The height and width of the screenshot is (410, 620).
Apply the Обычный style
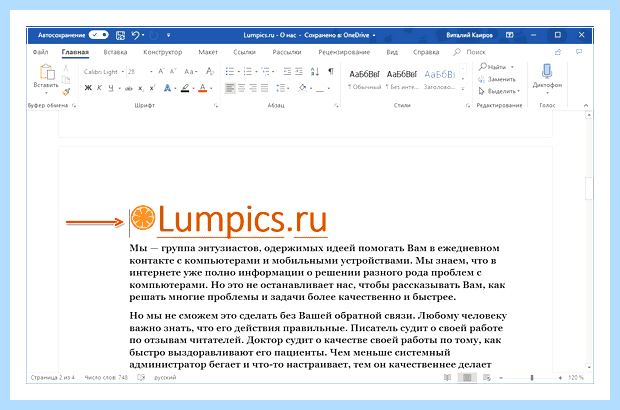(x=364, y=80)
